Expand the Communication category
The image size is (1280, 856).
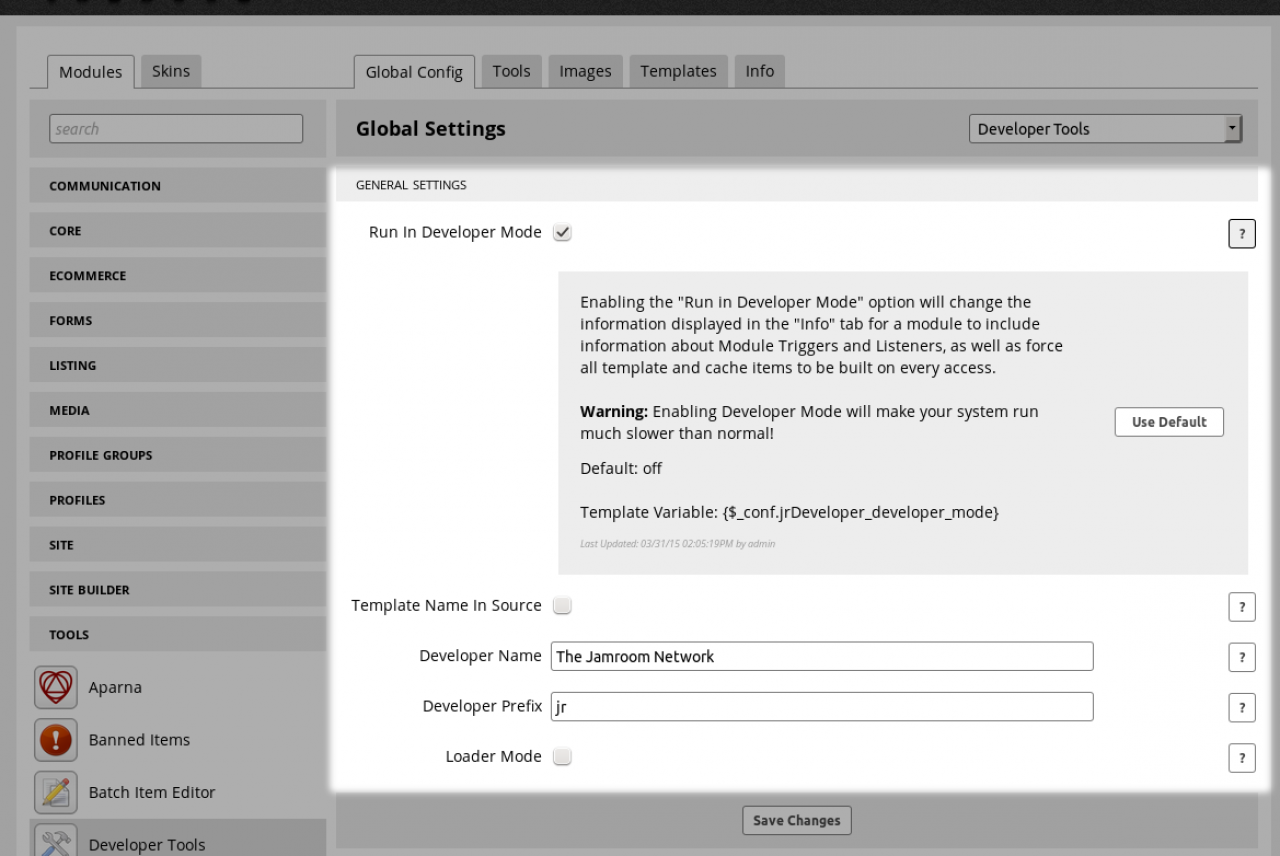pyautogui.click(x=177, y=186)
